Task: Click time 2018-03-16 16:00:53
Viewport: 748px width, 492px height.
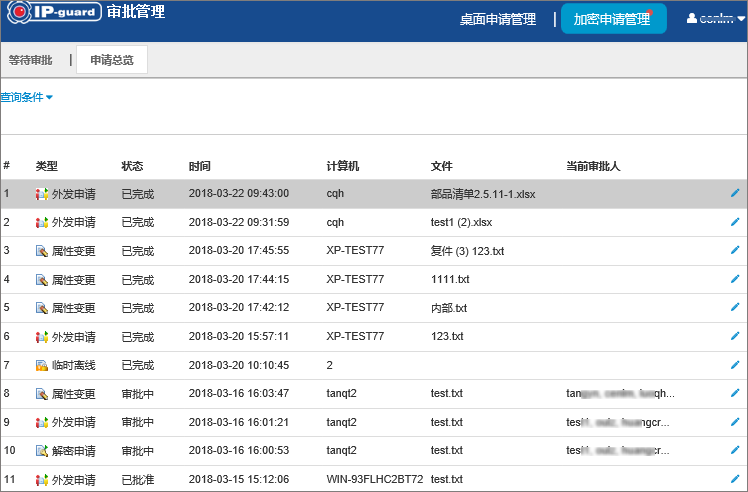Action: [239, 450]
